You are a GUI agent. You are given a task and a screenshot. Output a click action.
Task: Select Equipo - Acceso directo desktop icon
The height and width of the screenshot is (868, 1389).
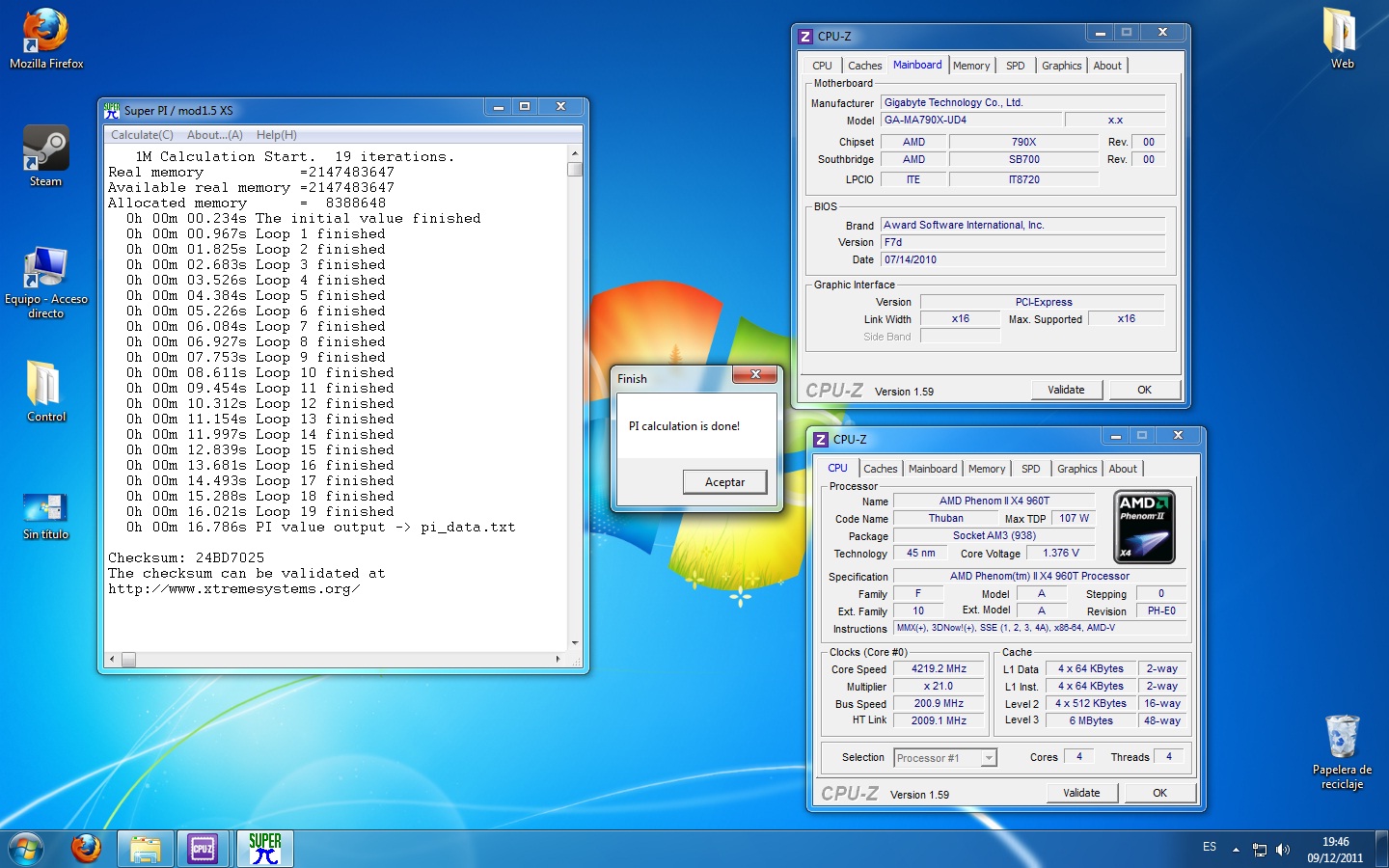click(45, 282)
